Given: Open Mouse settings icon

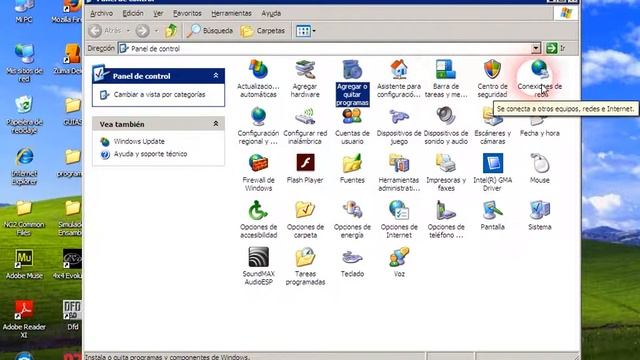Looking at the screenshot, I should coord(539,169).
